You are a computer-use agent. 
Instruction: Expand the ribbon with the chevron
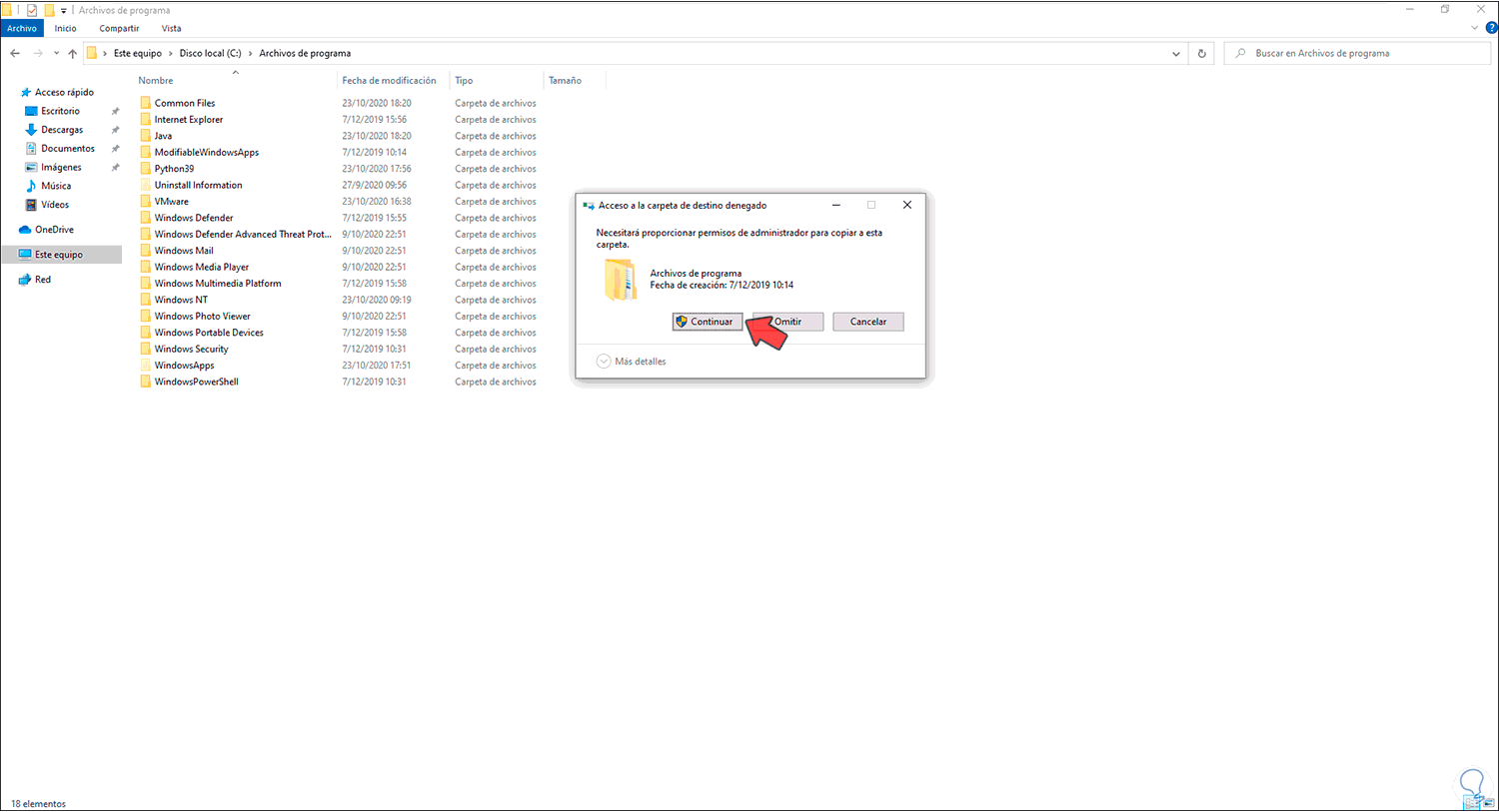tap(1474, 28)
